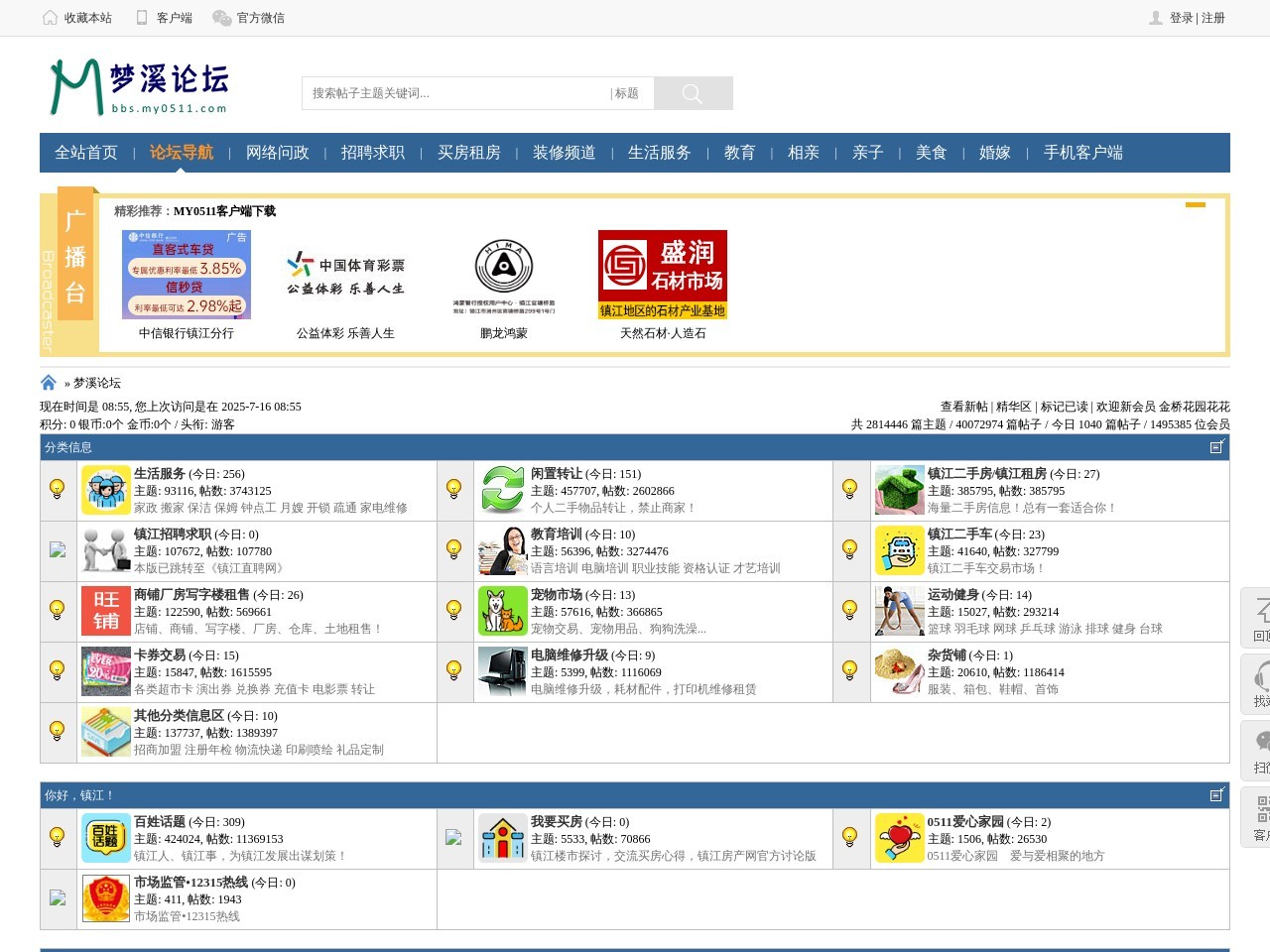Collapse the 分类信息 section
The image size is (1270, 952).
coord(1217,447)
